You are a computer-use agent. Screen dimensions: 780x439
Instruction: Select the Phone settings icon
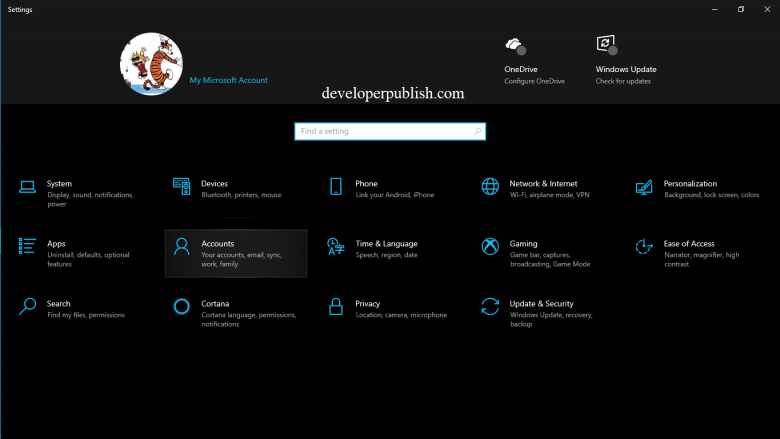336,187
